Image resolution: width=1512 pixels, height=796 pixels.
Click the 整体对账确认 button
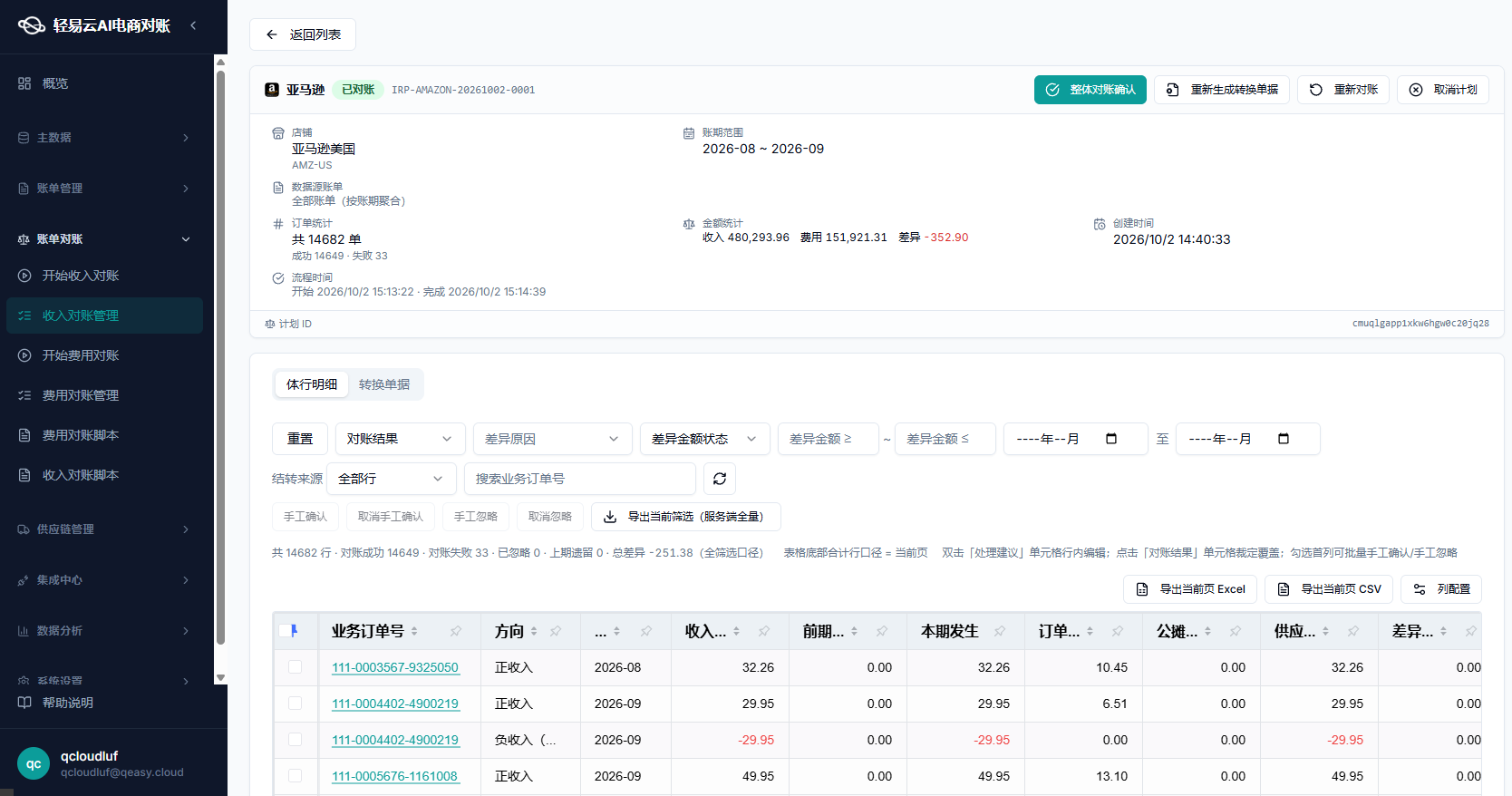coord(1090,90)
